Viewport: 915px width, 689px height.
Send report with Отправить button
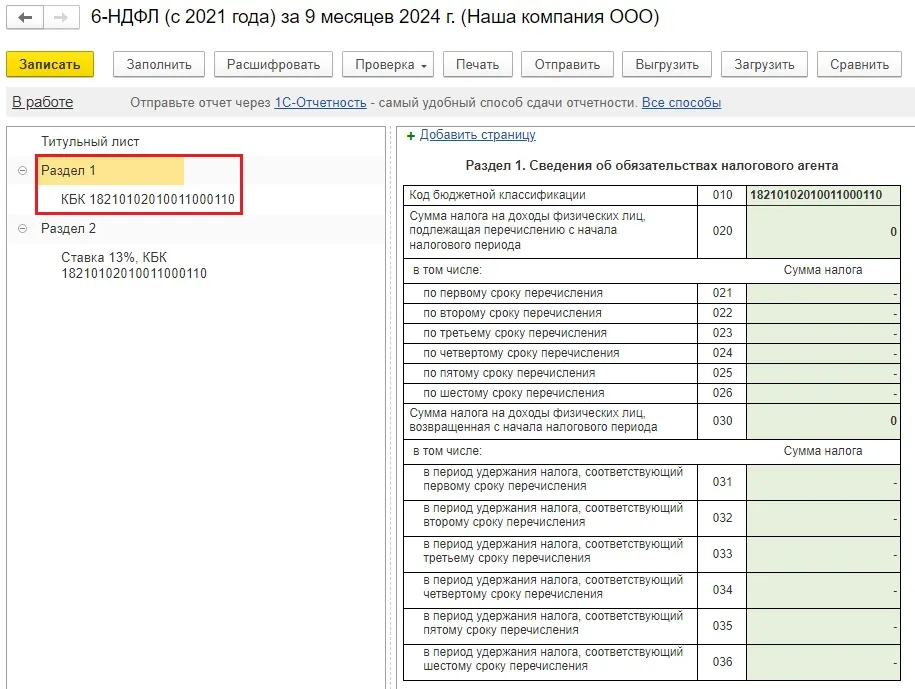pos(567,64)
